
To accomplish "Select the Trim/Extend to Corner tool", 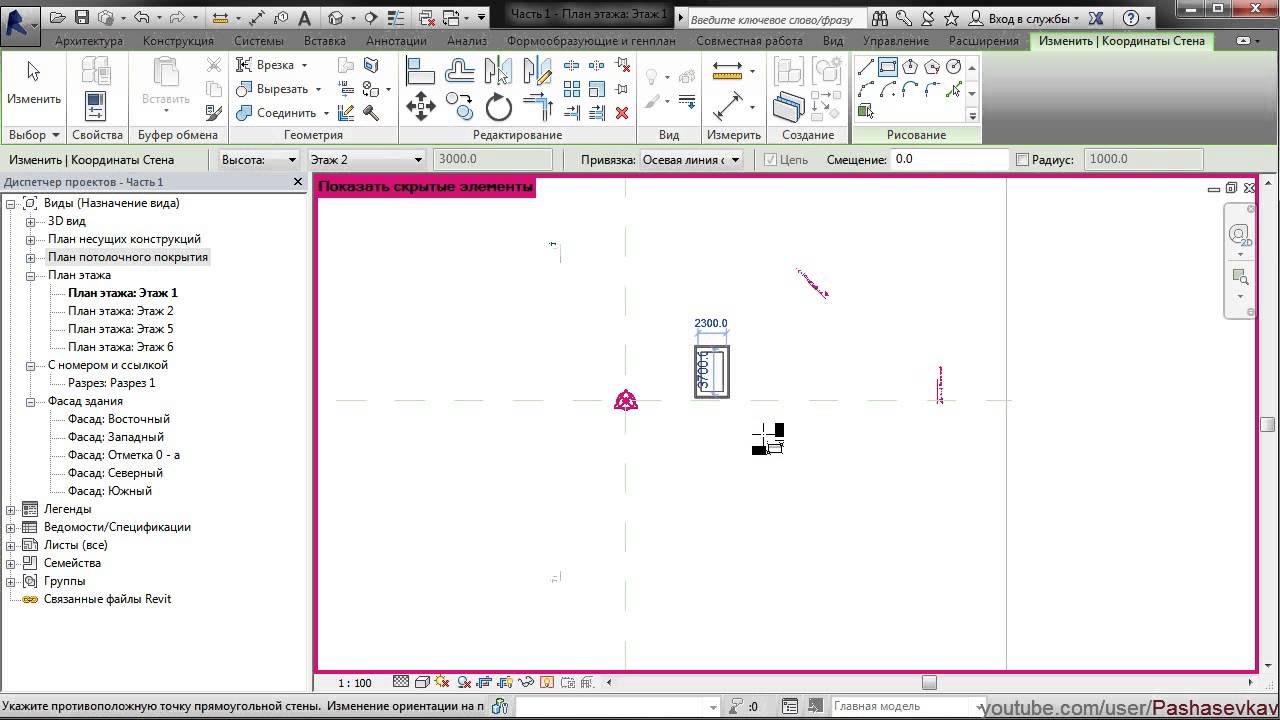I will coord(538,107).
